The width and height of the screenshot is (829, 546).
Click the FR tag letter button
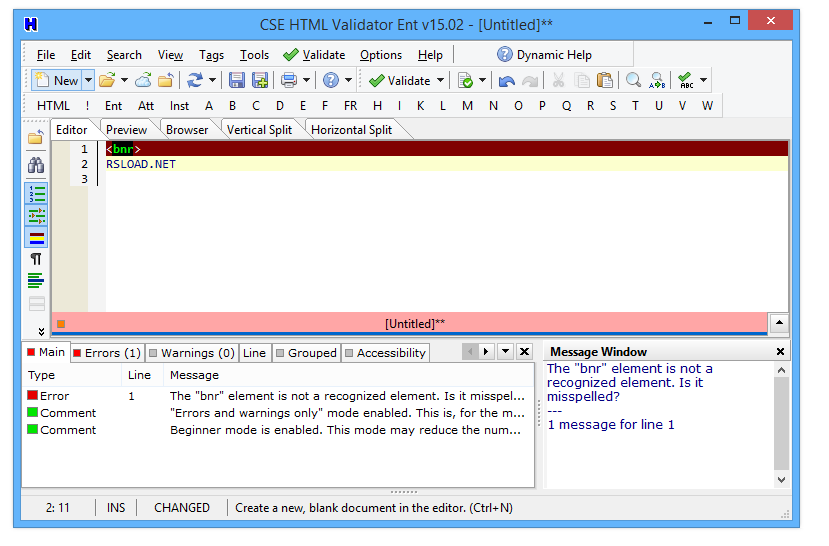pos(350,106)
